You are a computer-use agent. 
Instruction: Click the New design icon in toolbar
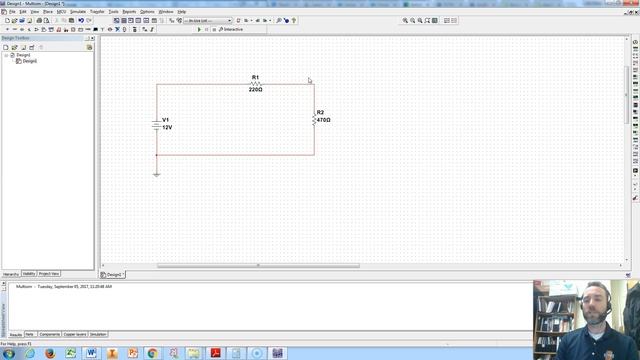point(7,20)
